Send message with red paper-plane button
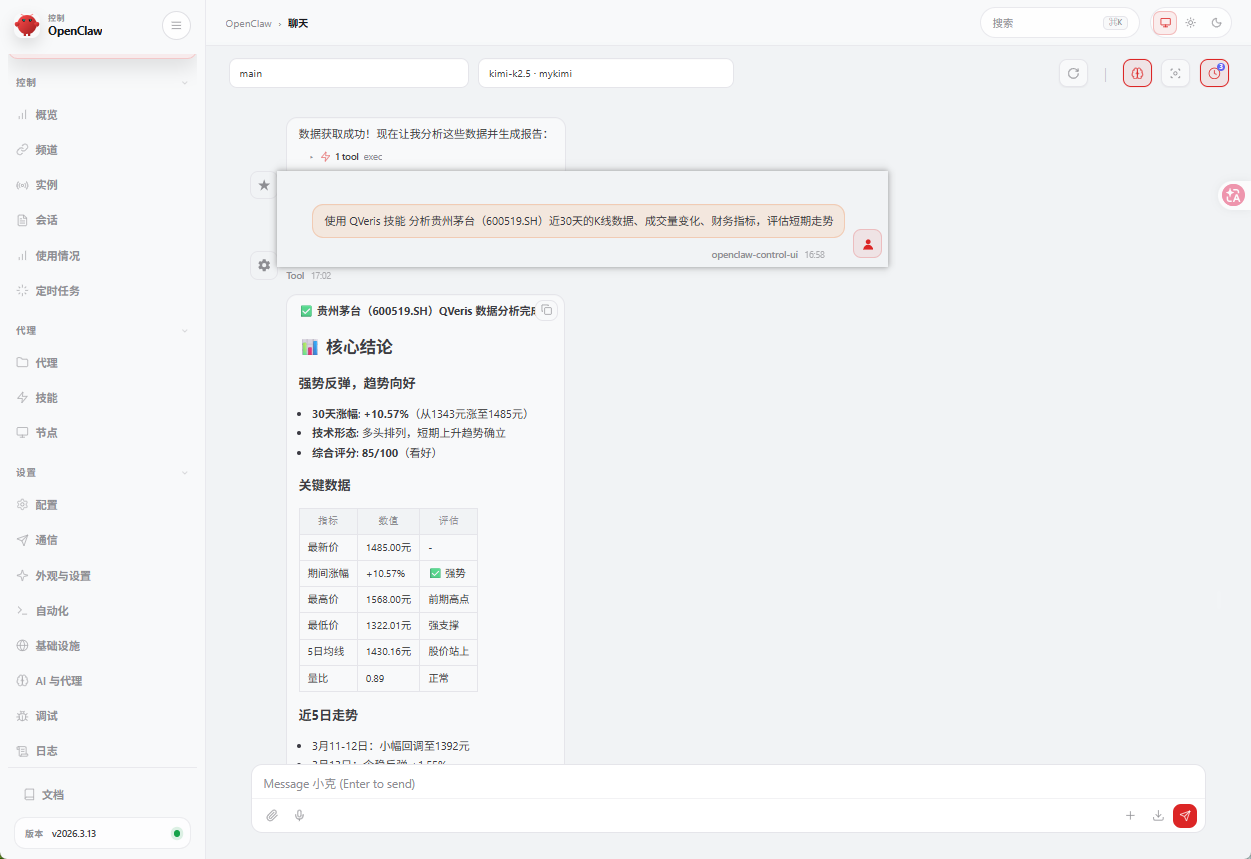Viewport: 1251px width, 859px height. point(1185,815)
